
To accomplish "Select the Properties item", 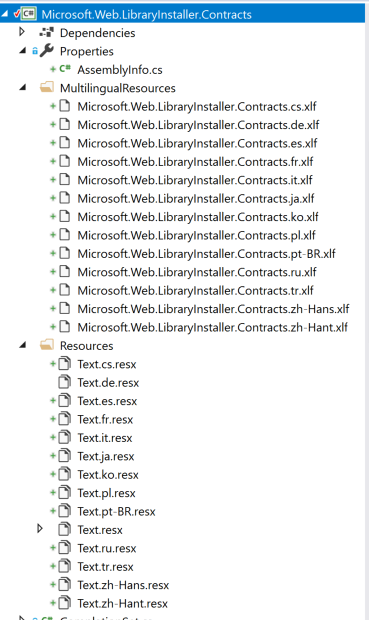I will coord(87,51).
